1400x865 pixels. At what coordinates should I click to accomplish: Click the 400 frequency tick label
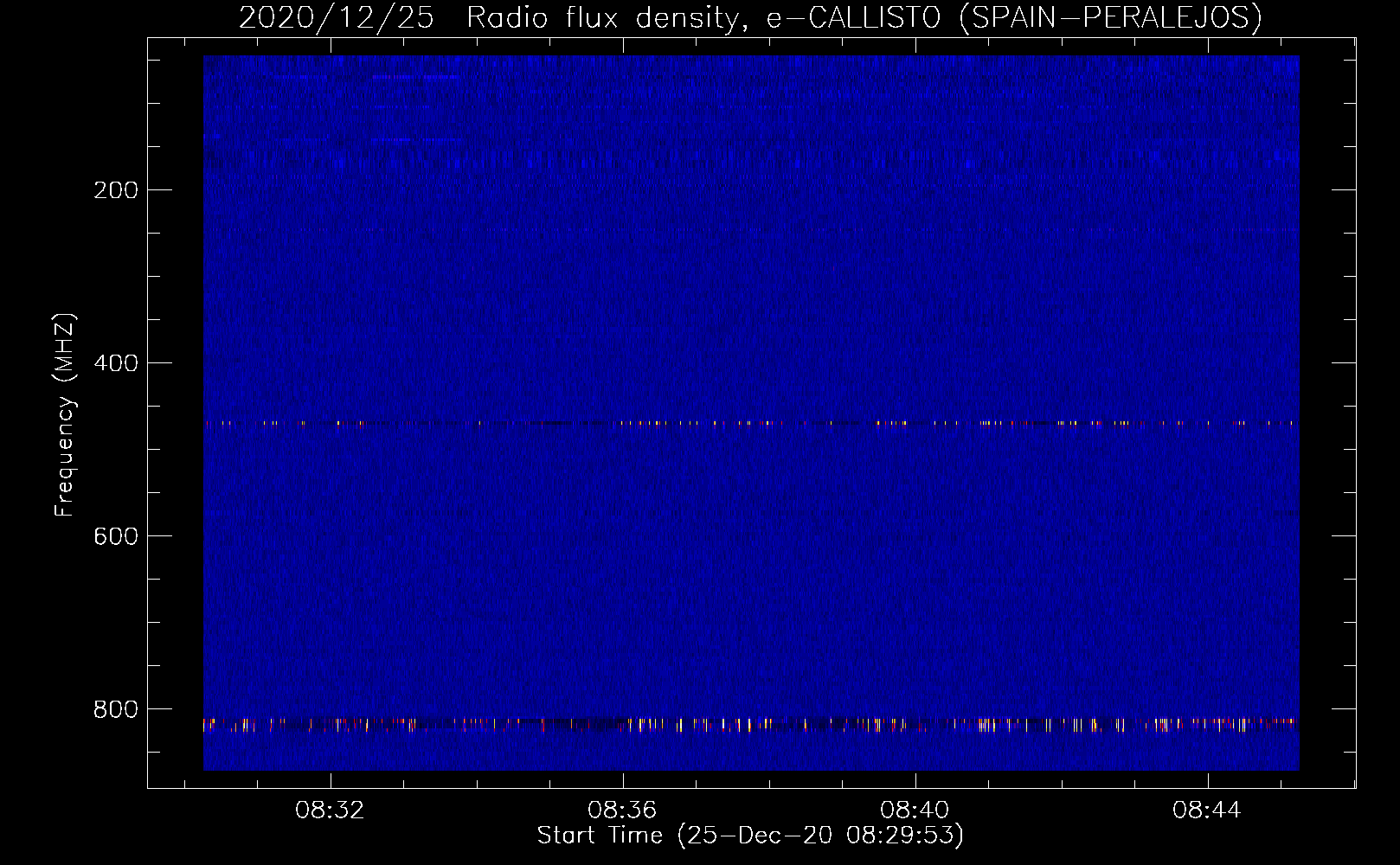[x=116, y=363]
